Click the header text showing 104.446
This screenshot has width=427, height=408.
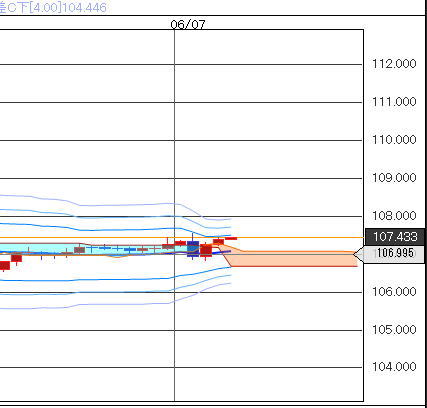tap(84, 7)
